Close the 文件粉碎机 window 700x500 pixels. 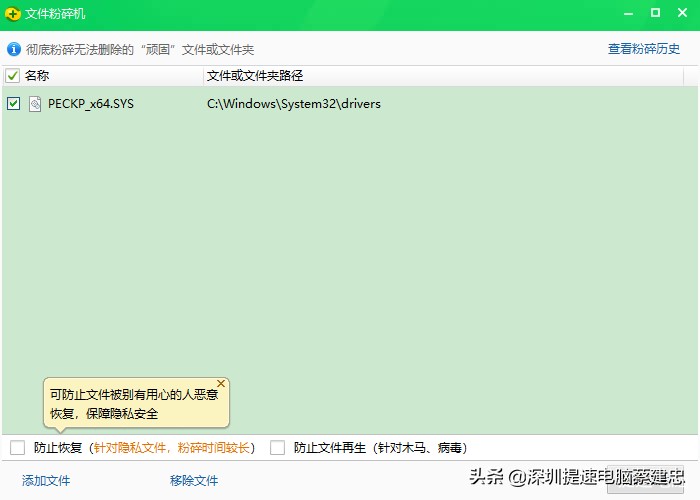(x=682, y=13)
